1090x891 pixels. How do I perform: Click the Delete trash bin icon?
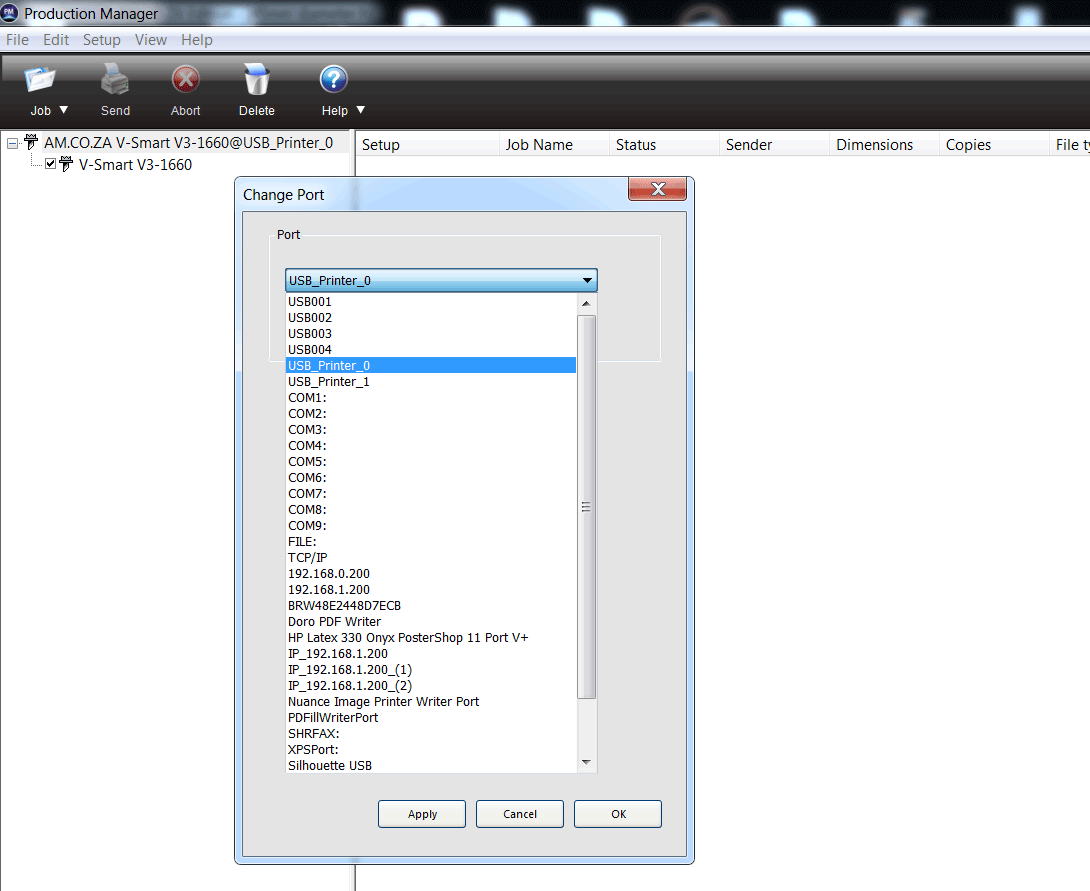256,80
